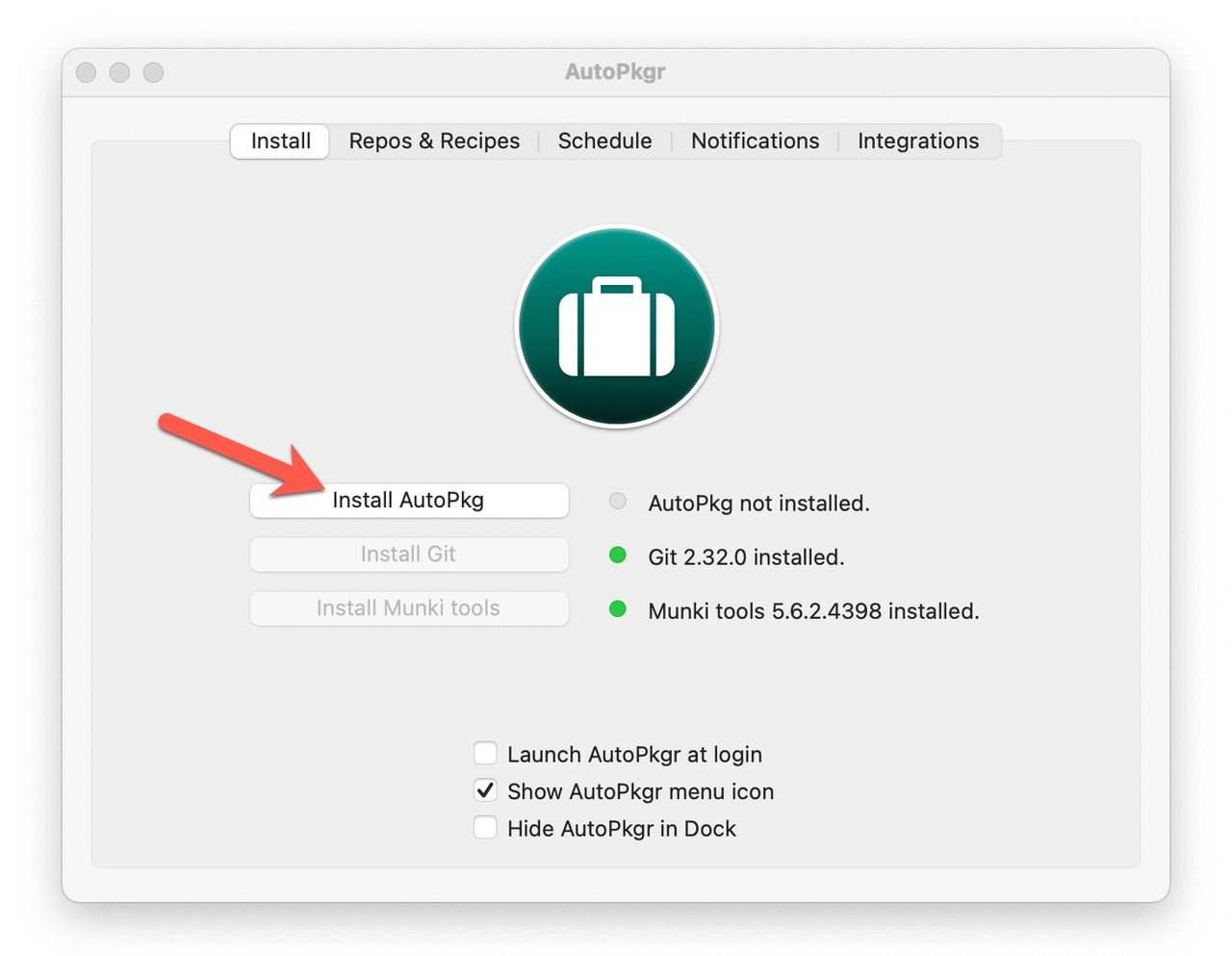Zoom the AutoPkgr window

click(153, 72)
